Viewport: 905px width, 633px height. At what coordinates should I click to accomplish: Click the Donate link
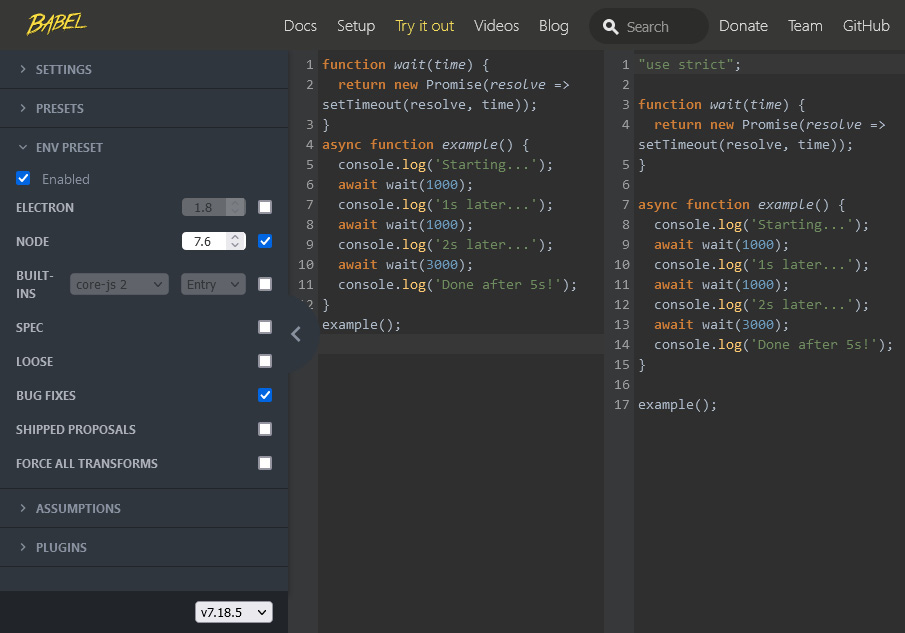pos(743,26)
